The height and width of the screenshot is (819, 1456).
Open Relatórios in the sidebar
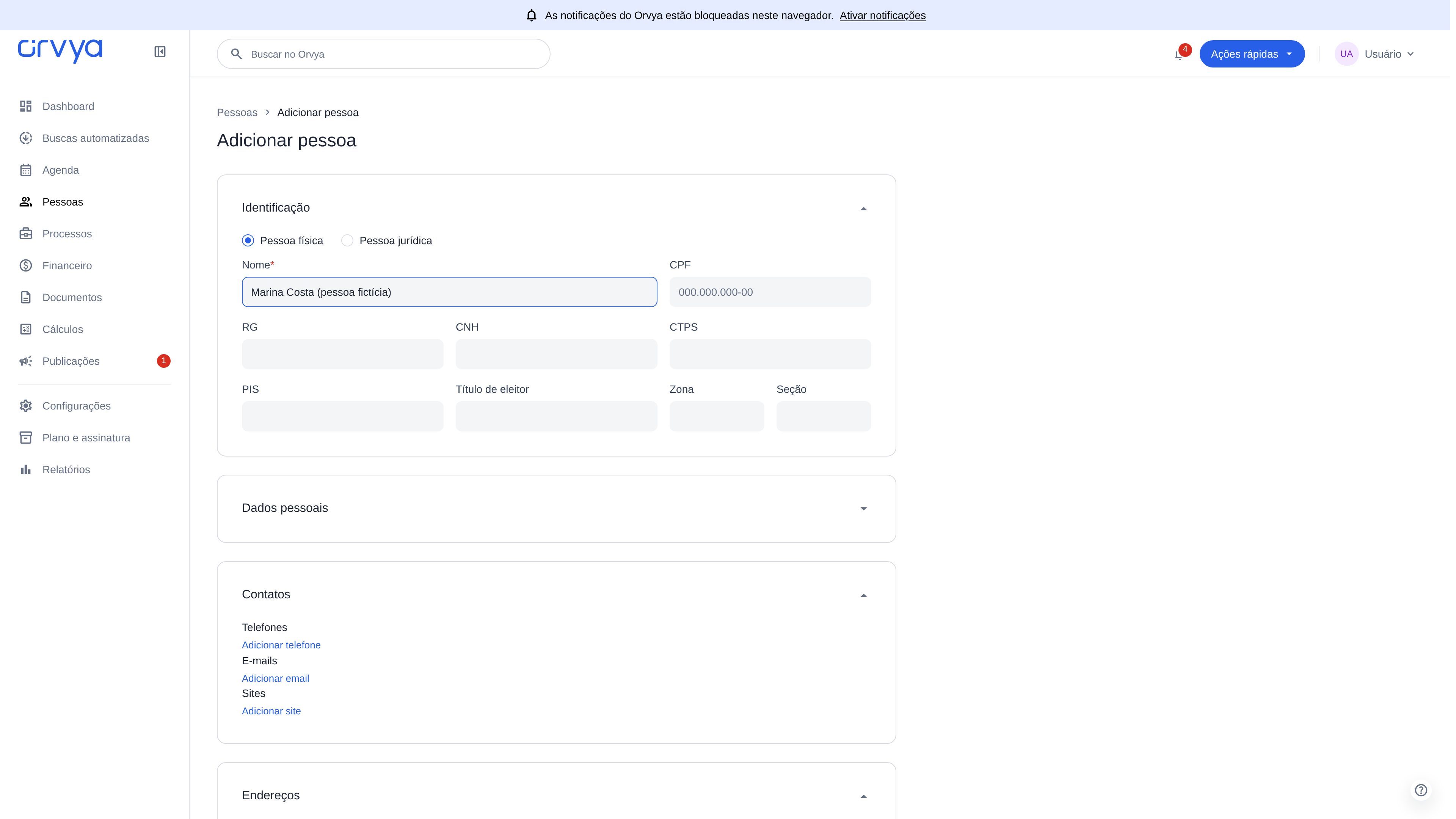pos(94,470)
